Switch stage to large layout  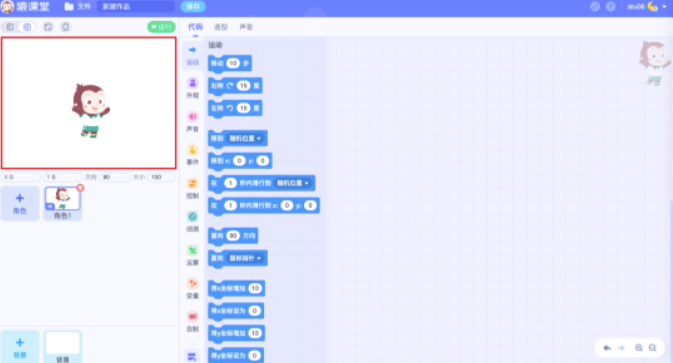click(x=27, y=27)
